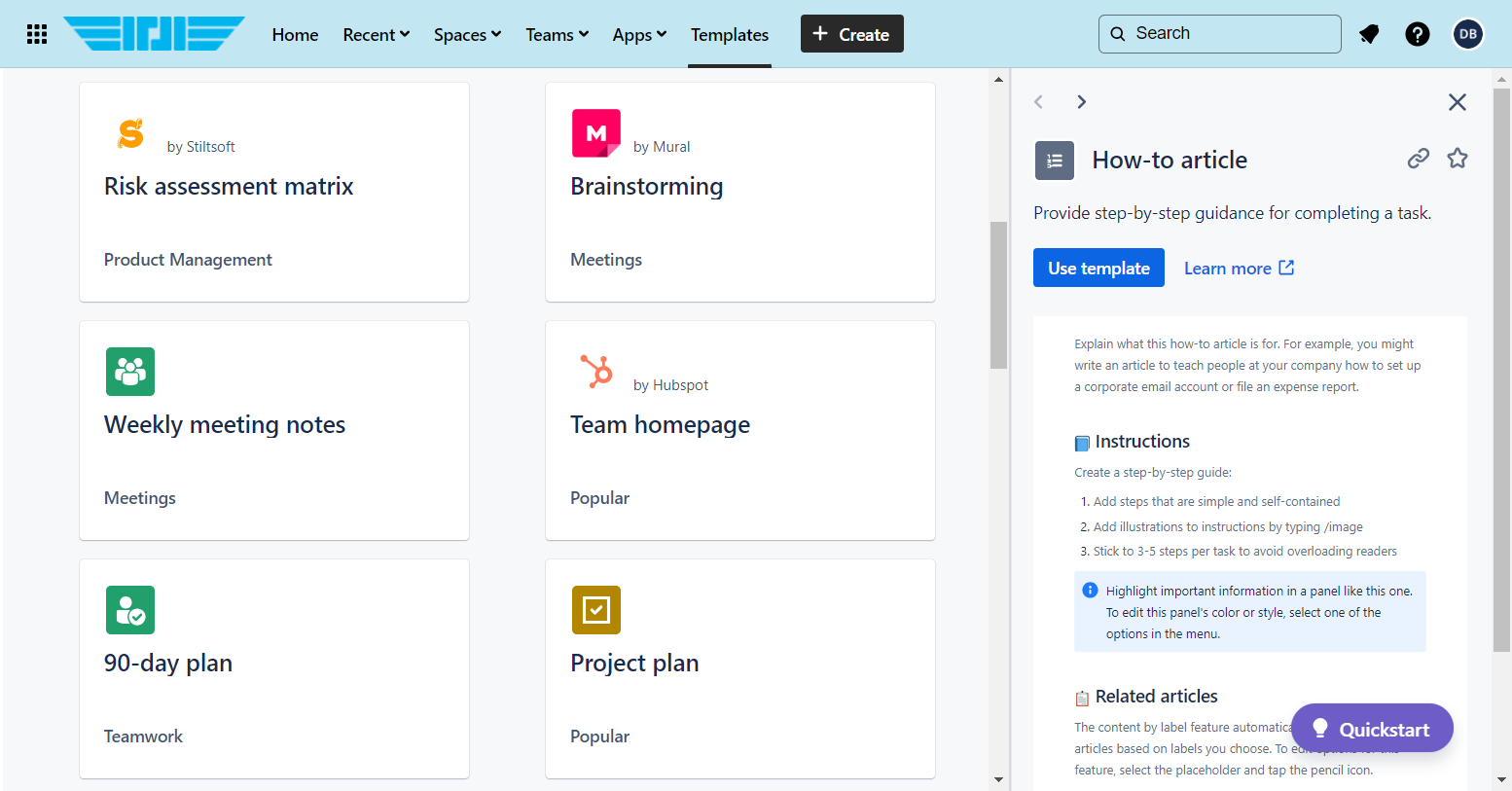Click the Use template button
The width and height of the screenshot is (1512, 791).
pos(1098,268)
